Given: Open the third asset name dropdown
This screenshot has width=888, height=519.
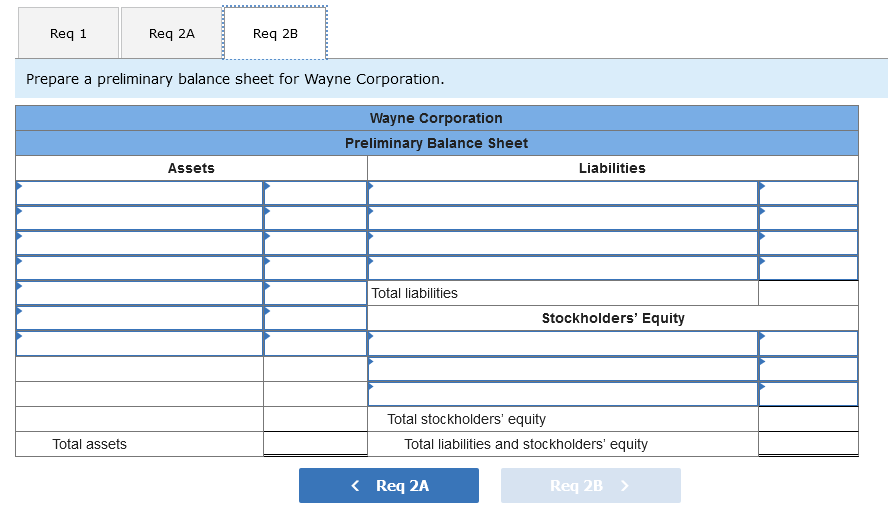Looking at the screenshot, I should coord(139,243).
